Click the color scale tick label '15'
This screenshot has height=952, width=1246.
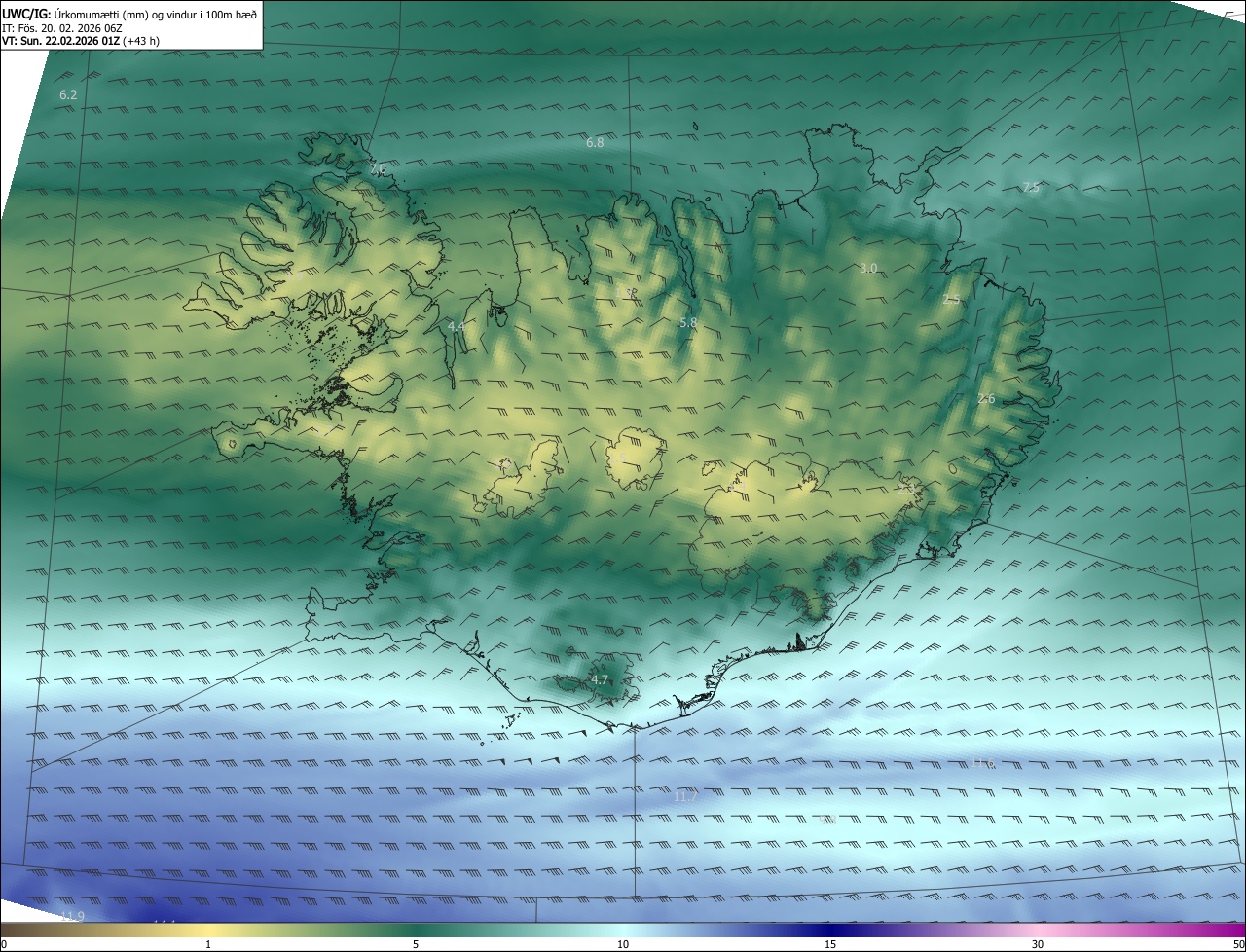830,944
